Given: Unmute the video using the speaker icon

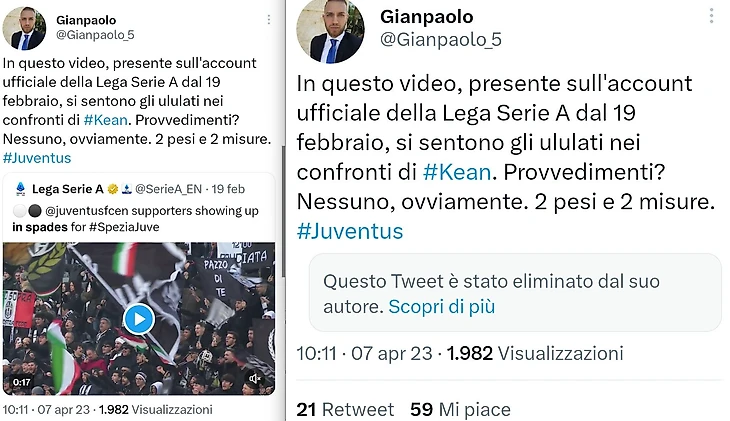Looking at the screenshot, I should [x=255, y=379].
